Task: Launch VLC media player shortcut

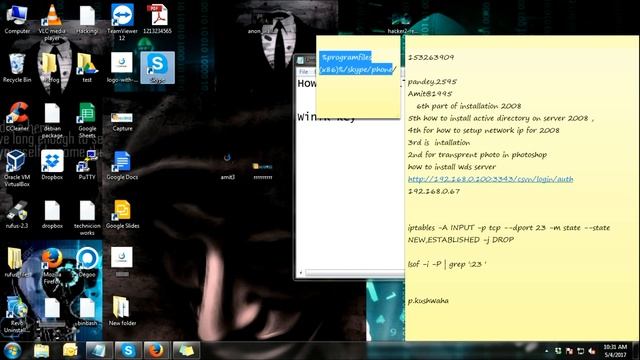Action: coord(52,22)
